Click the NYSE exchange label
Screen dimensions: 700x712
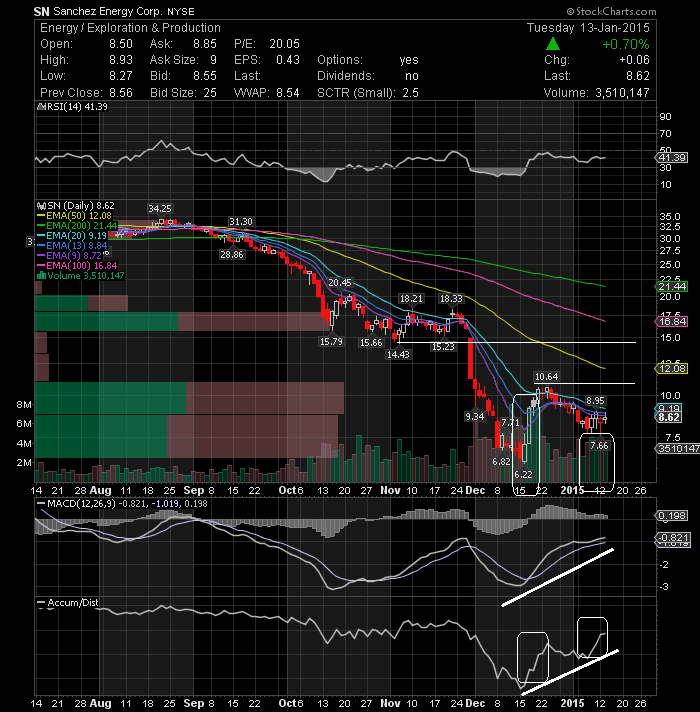click(x=181, y=12)
